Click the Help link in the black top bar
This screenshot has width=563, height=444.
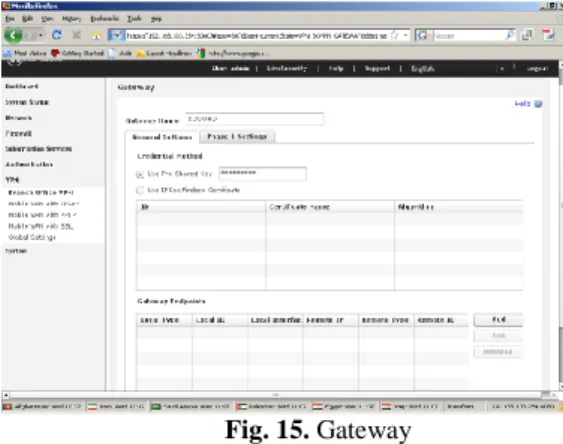[336, 68]
